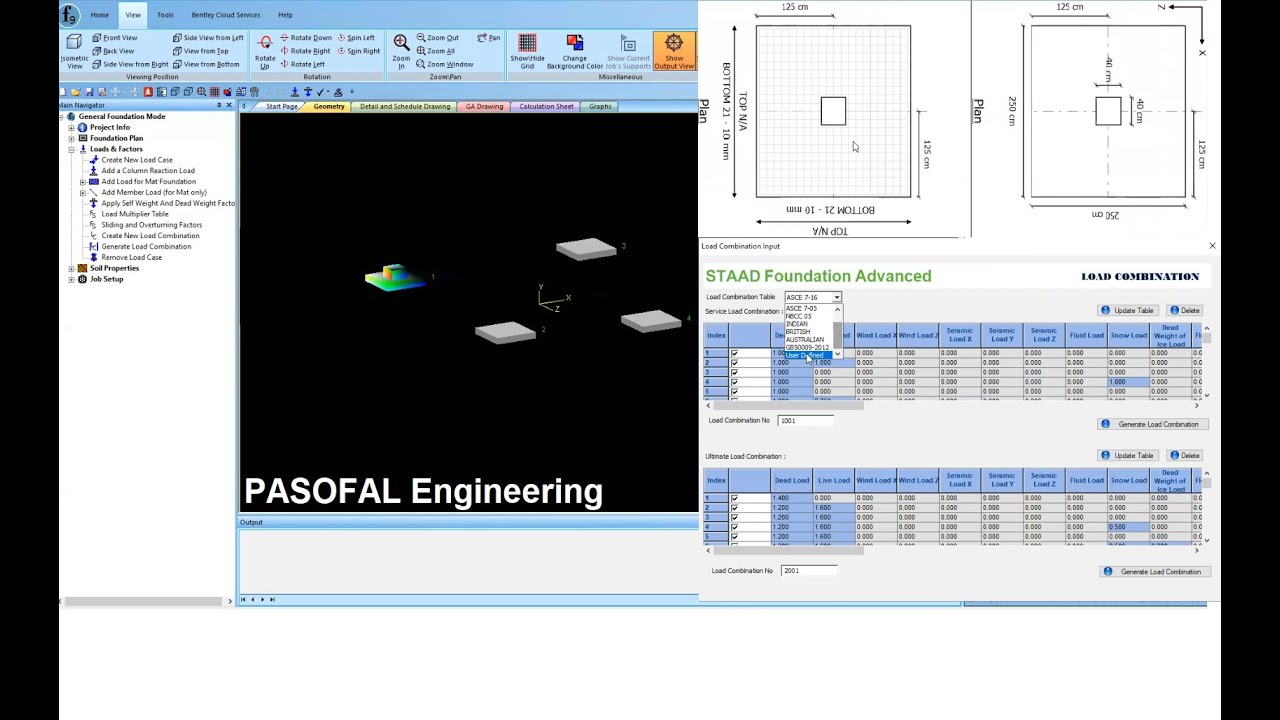1280x720 pixels.
Task: Expand the Foundation Plan tree node
Action: 71,138
